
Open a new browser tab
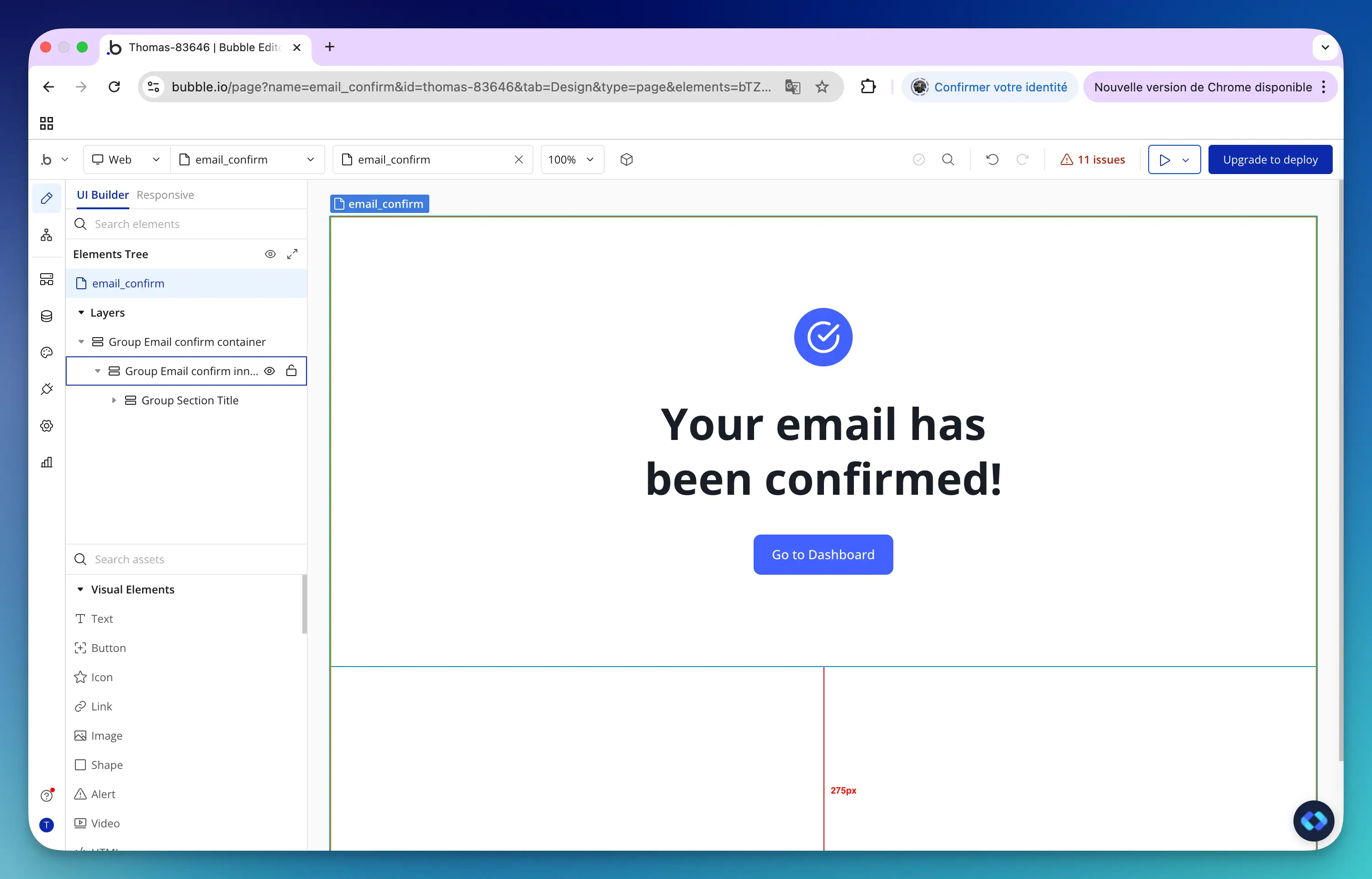[x=329, y=48]
